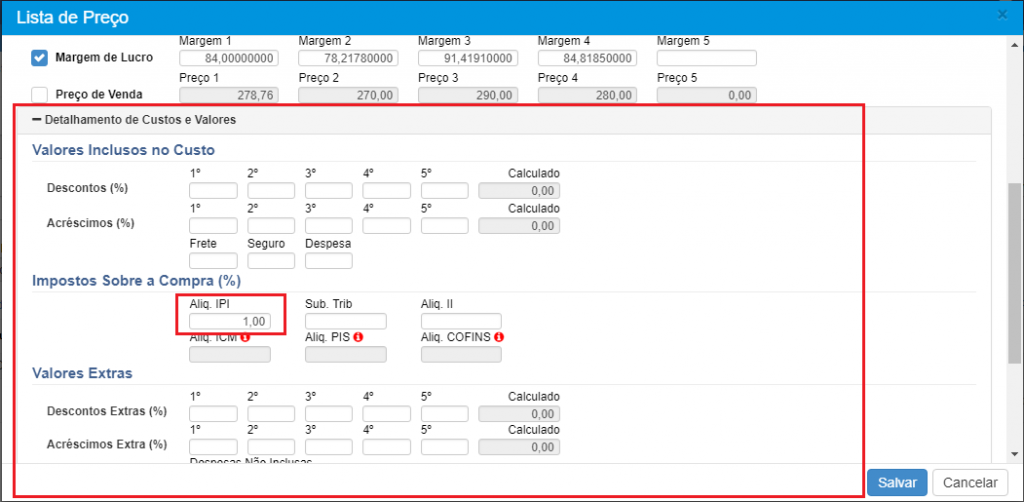Click the Sub. Trib input field
1024x502 pixels.
(345, 321)
